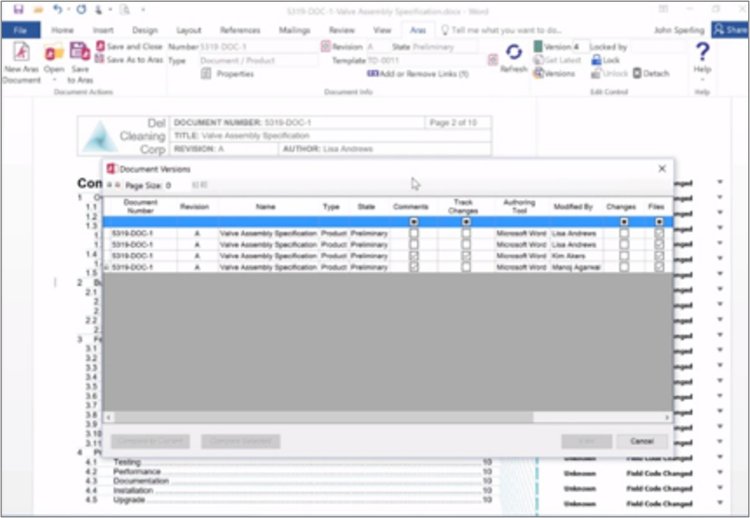Toggle Changes checkbox in Manoj Agarwal row
Image resolution: width=750 pixels, height=518 pixels.
coord(624,267)
